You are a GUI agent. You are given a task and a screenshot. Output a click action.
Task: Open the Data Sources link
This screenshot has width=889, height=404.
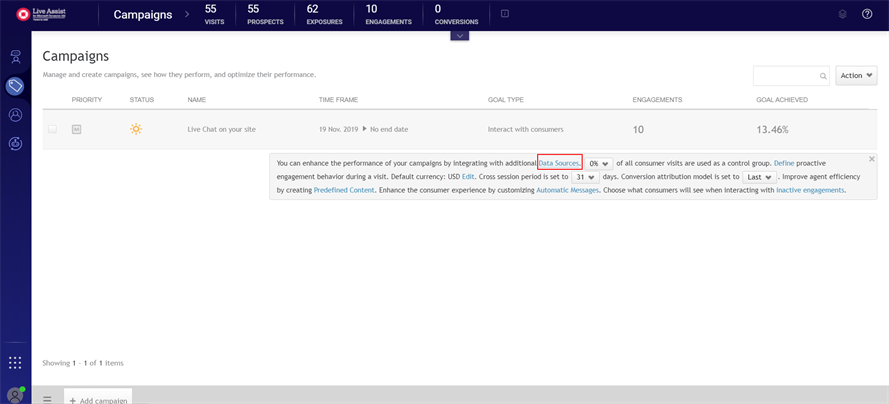[x=559, y=163]
